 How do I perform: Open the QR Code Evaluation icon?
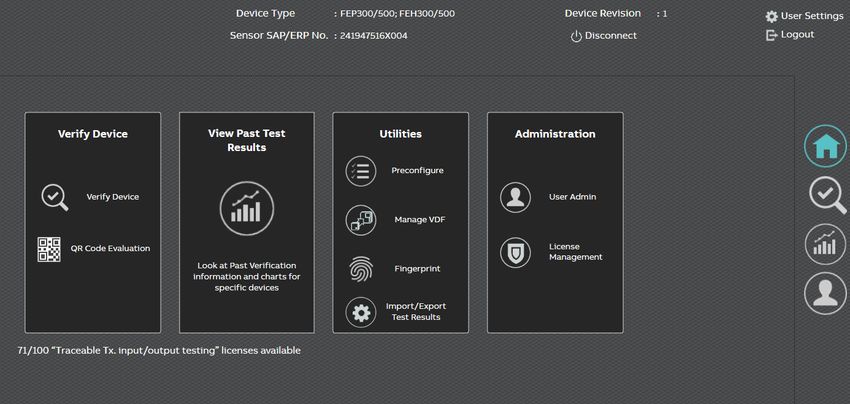coord(49,249)
